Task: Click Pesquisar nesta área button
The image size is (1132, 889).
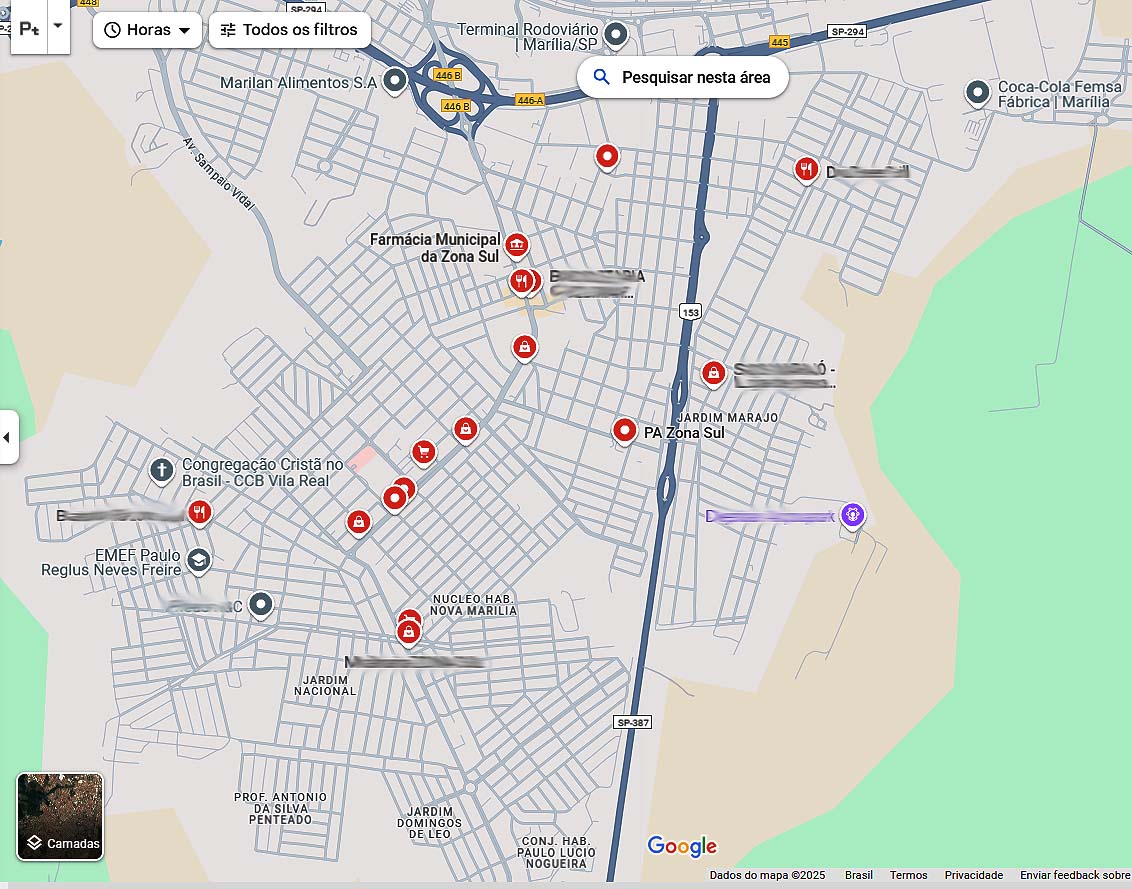Action: tap(683, 77)
